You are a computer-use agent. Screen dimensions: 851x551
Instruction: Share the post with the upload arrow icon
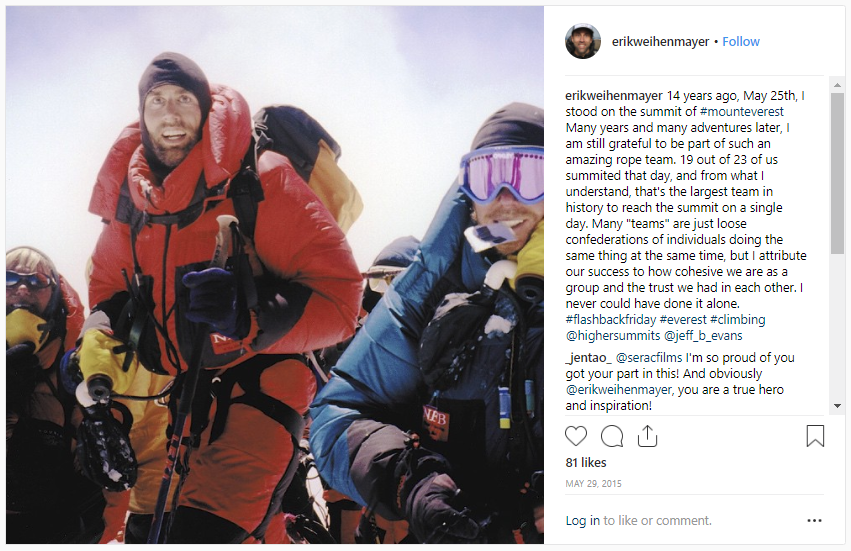(647, 436)
